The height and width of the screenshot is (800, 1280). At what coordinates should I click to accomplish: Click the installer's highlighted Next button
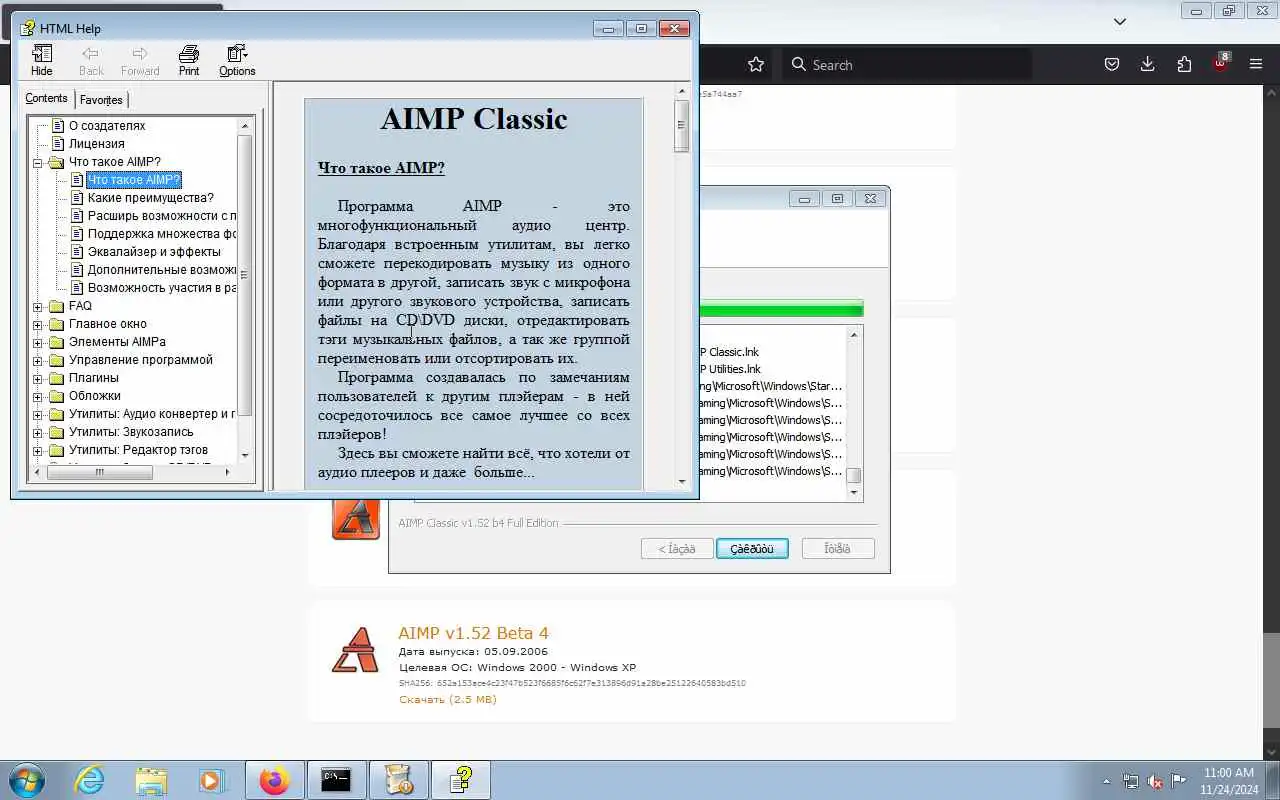(x=752, y=548)
